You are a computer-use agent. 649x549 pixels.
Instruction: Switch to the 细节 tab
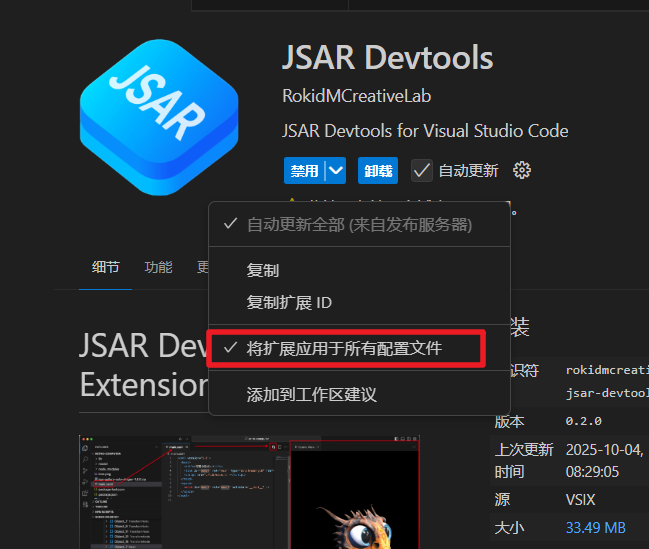106,267
